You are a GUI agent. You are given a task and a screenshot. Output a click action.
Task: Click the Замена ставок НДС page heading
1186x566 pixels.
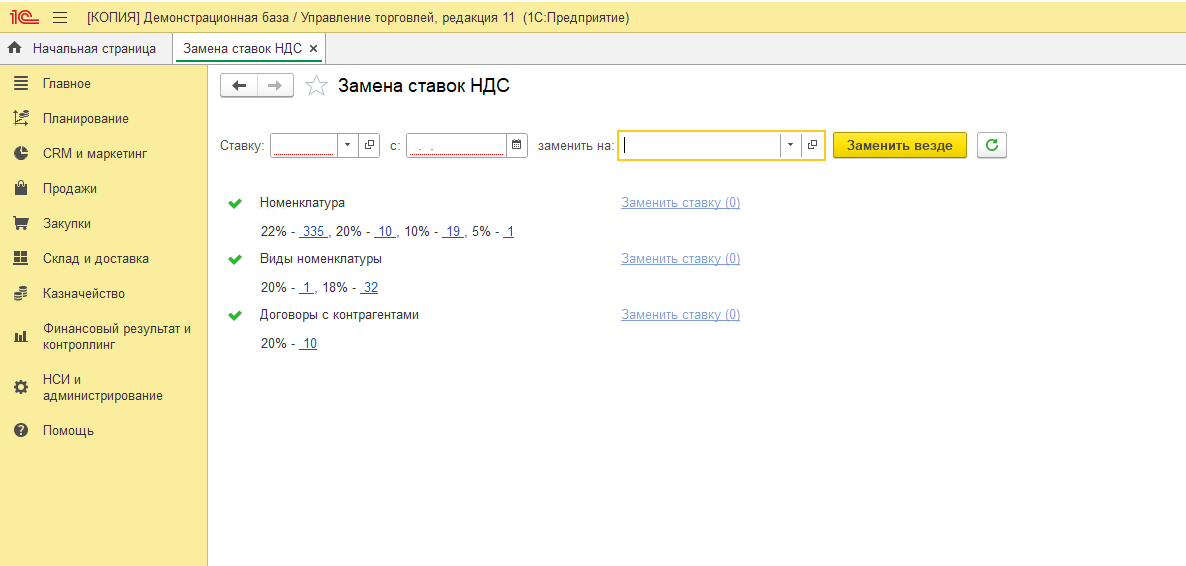[x=424, y=86]
